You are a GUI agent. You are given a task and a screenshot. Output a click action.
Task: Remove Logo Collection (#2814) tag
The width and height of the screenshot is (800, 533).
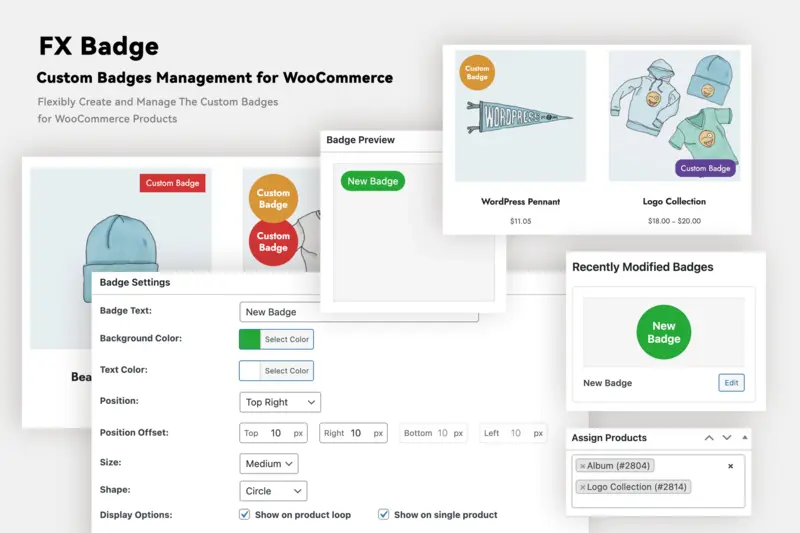click(583, 487)
